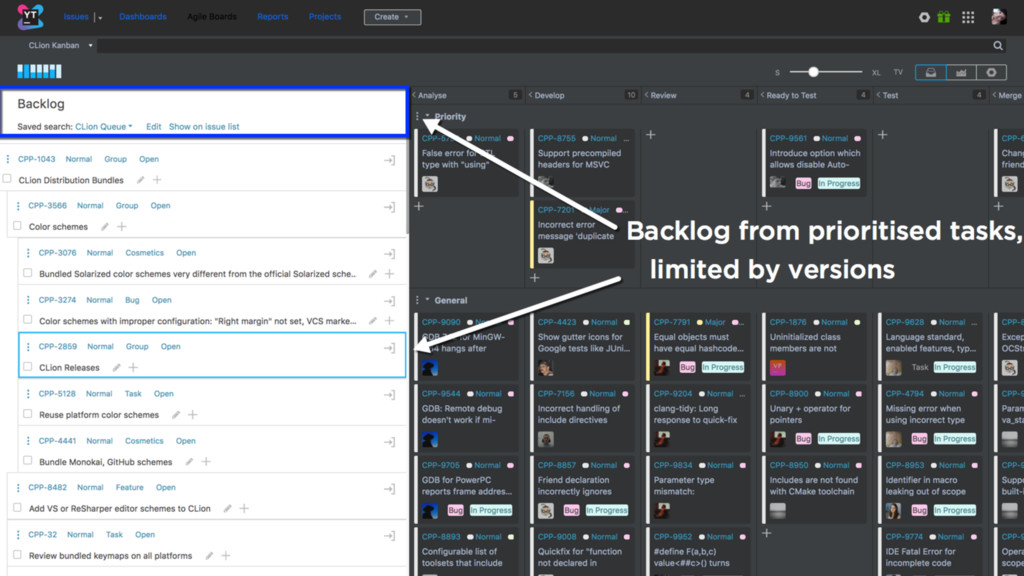Check Review bundled keymaps on all platforms checkbox
This screenshot has width=1024, height=576.
click(x=18, y=555)
